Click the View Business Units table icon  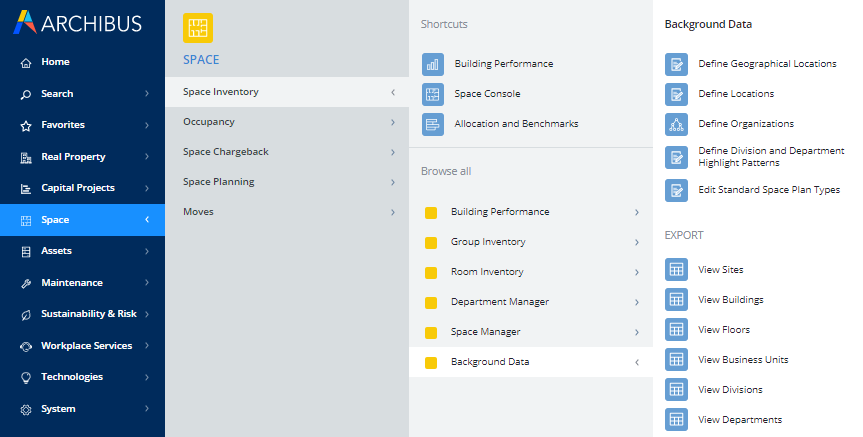[x=676, y=360]
